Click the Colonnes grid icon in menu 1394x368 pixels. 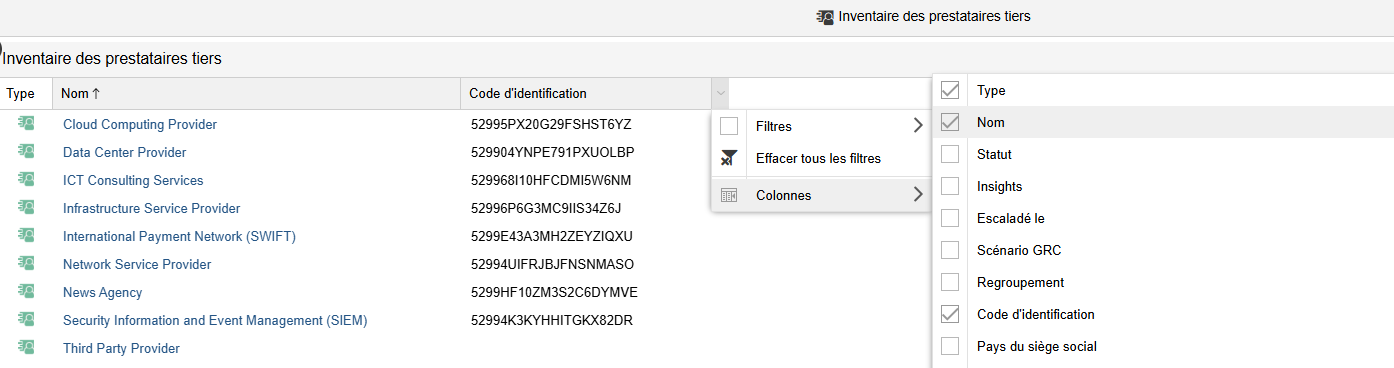729,195
